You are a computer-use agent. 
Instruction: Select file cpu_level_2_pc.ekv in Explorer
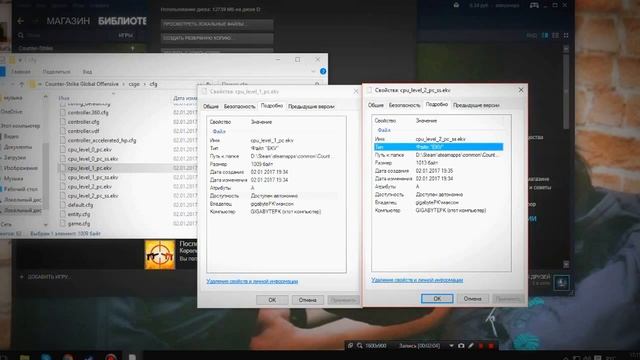[90, 187]
